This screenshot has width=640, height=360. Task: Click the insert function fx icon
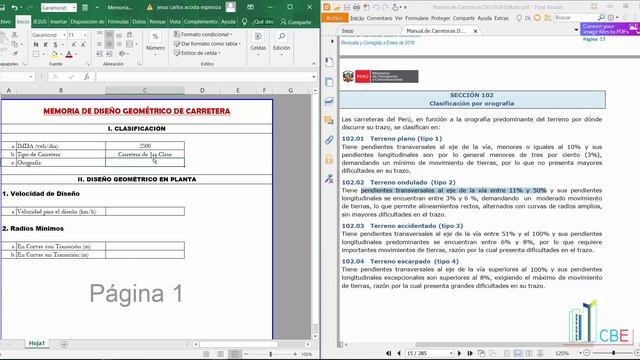point(87,77)
